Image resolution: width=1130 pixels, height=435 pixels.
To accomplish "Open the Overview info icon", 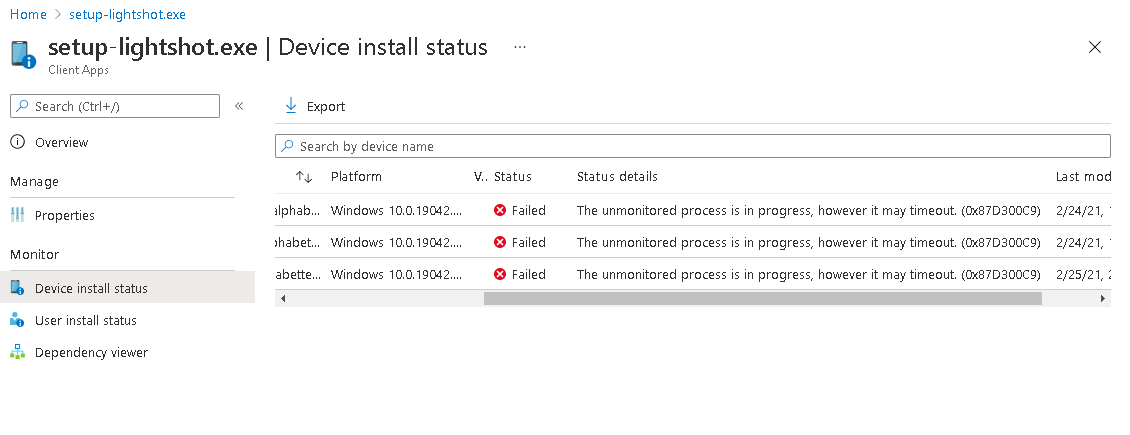I will click(x=17, y=143).
